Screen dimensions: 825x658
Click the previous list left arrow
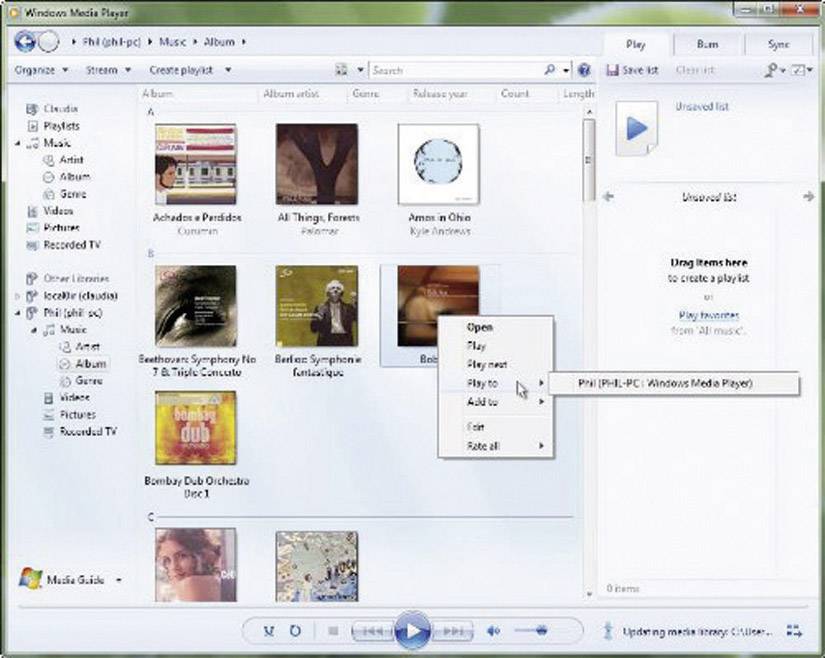tap(608, 197)
